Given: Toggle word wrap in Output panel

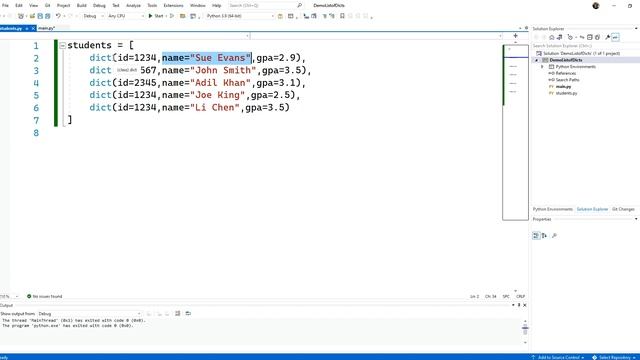Looking at the screenshot, I should coord(188,313).
